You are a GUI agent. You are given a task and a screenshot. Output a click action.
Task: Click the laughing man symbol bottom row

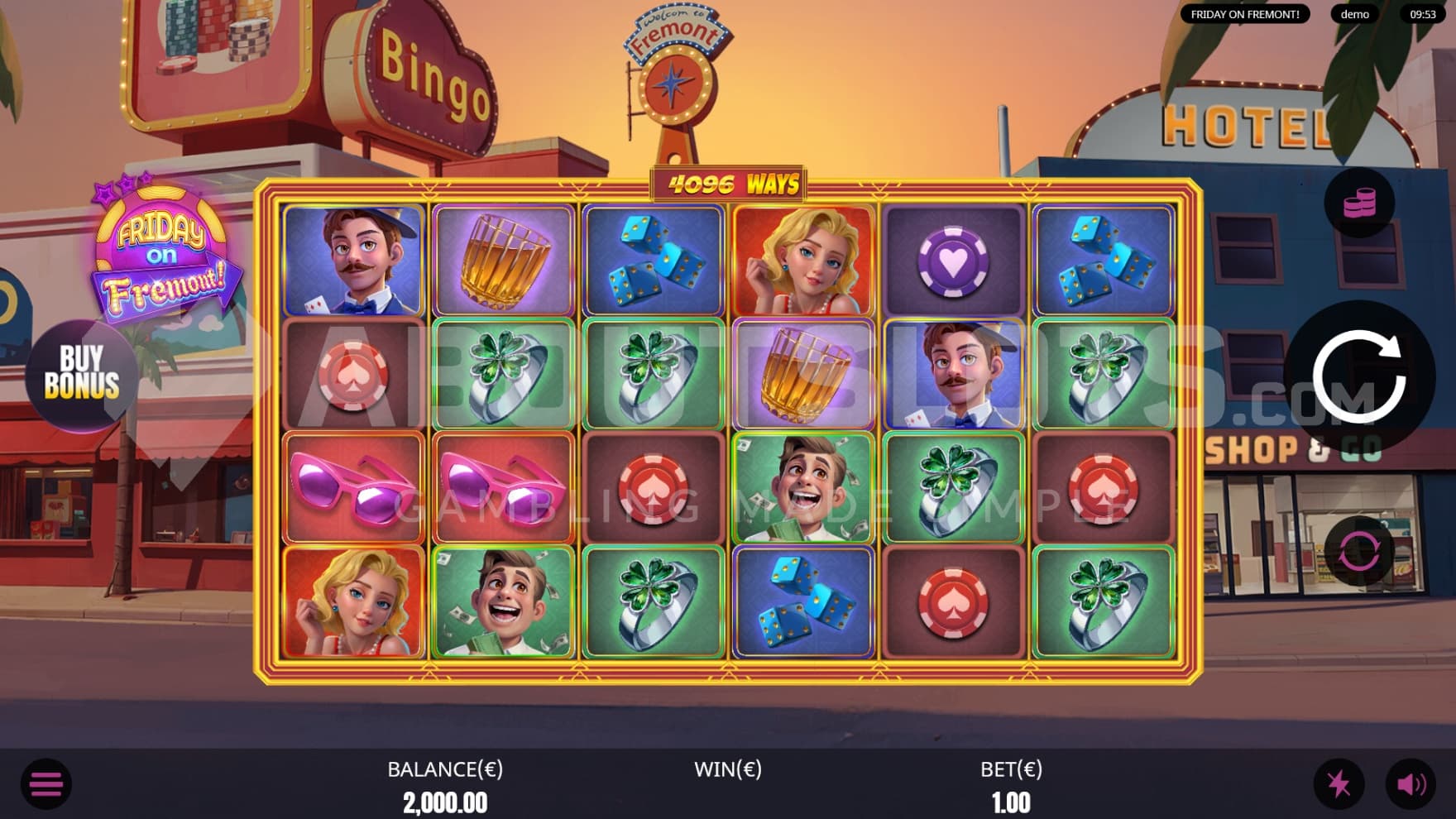(502, 602)
